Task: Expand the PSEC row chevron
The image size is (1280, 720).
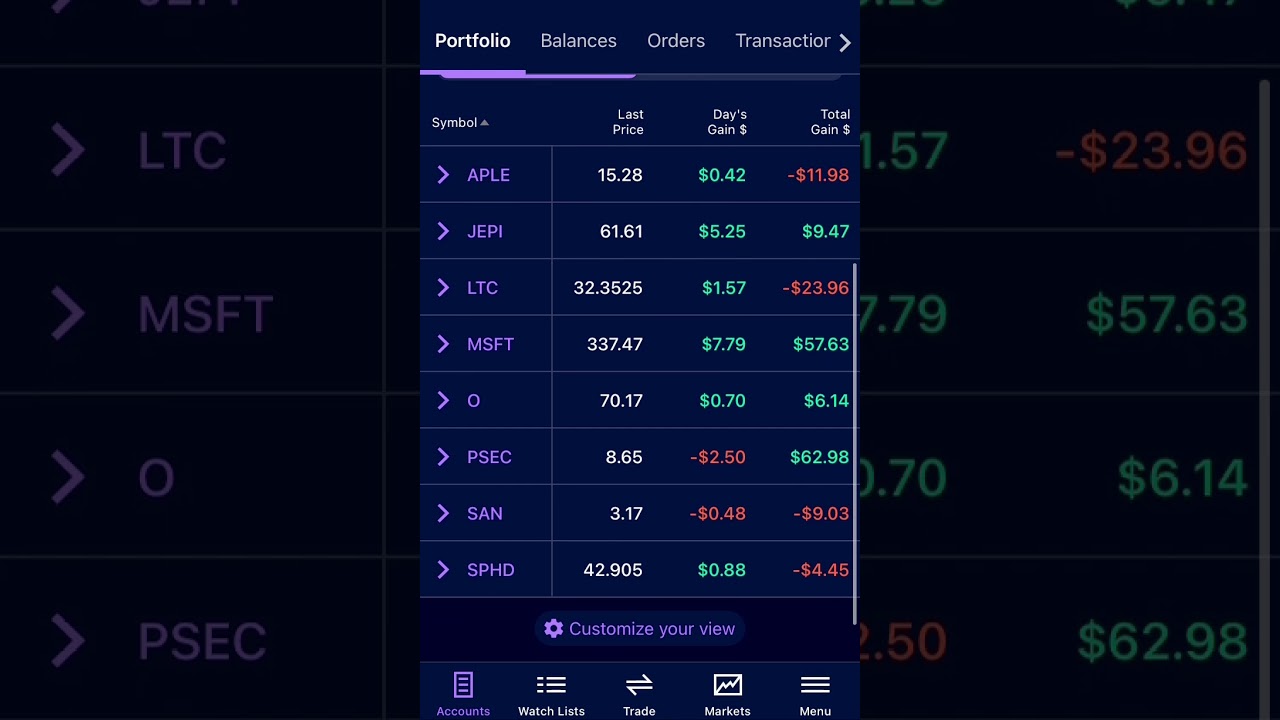Action: click(x=443, y=457)
